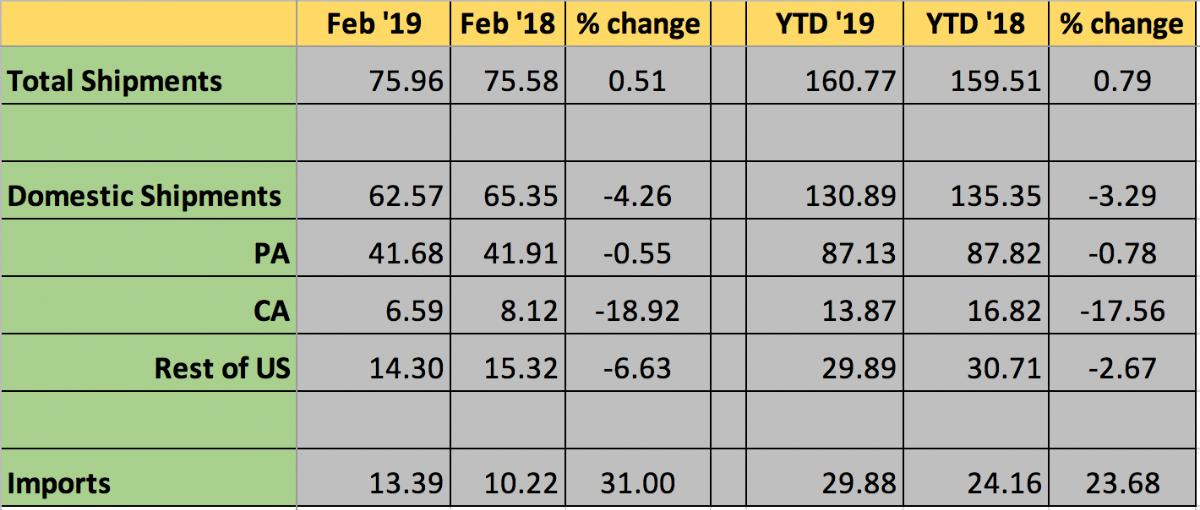
Task: Click the YTD '18 header cell
Action: click(976, 24)
